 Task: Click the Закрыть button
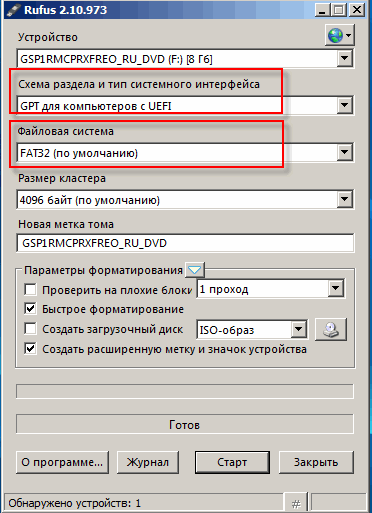(316, 462)
